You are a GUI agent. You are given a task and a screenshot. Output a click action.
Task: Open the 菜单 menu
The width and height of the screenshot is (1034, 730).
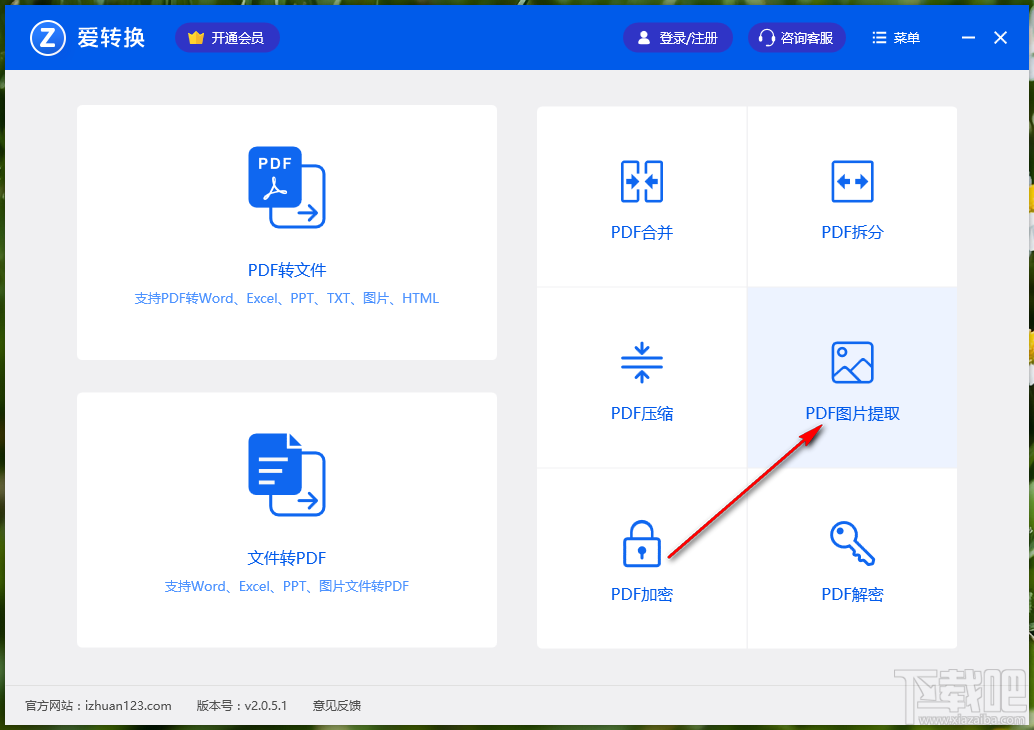click(x=894, y=37)
